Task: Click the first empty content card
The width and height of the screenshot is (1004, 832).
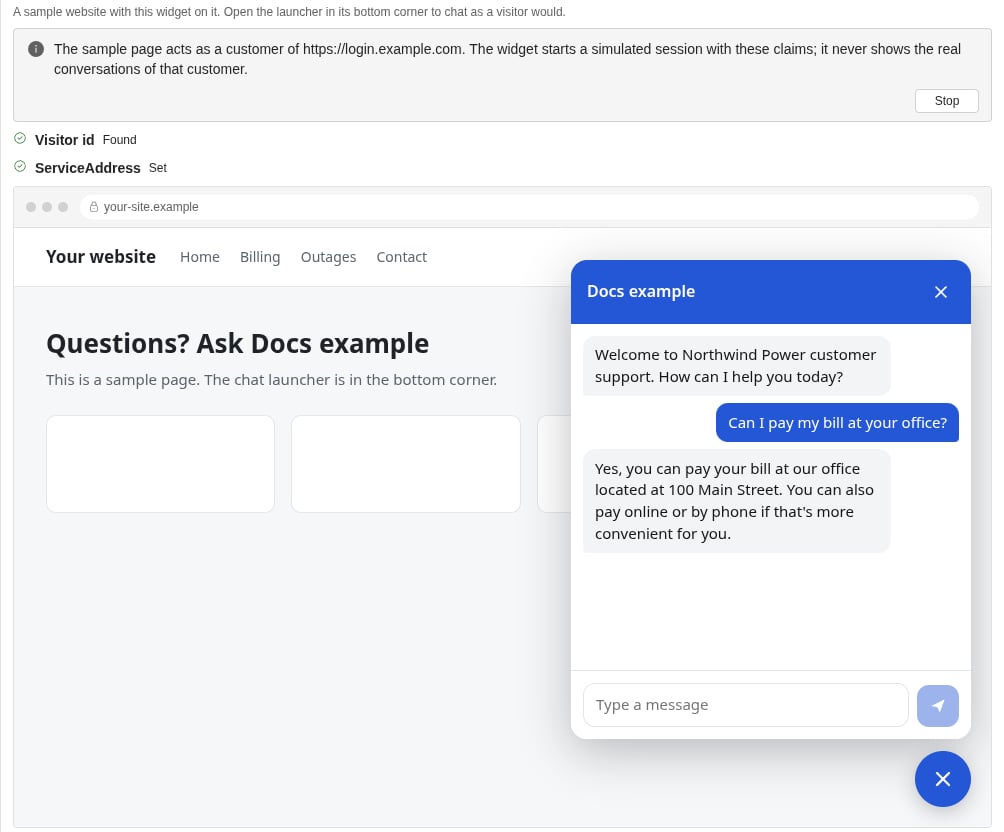Action: pos(161,464)
